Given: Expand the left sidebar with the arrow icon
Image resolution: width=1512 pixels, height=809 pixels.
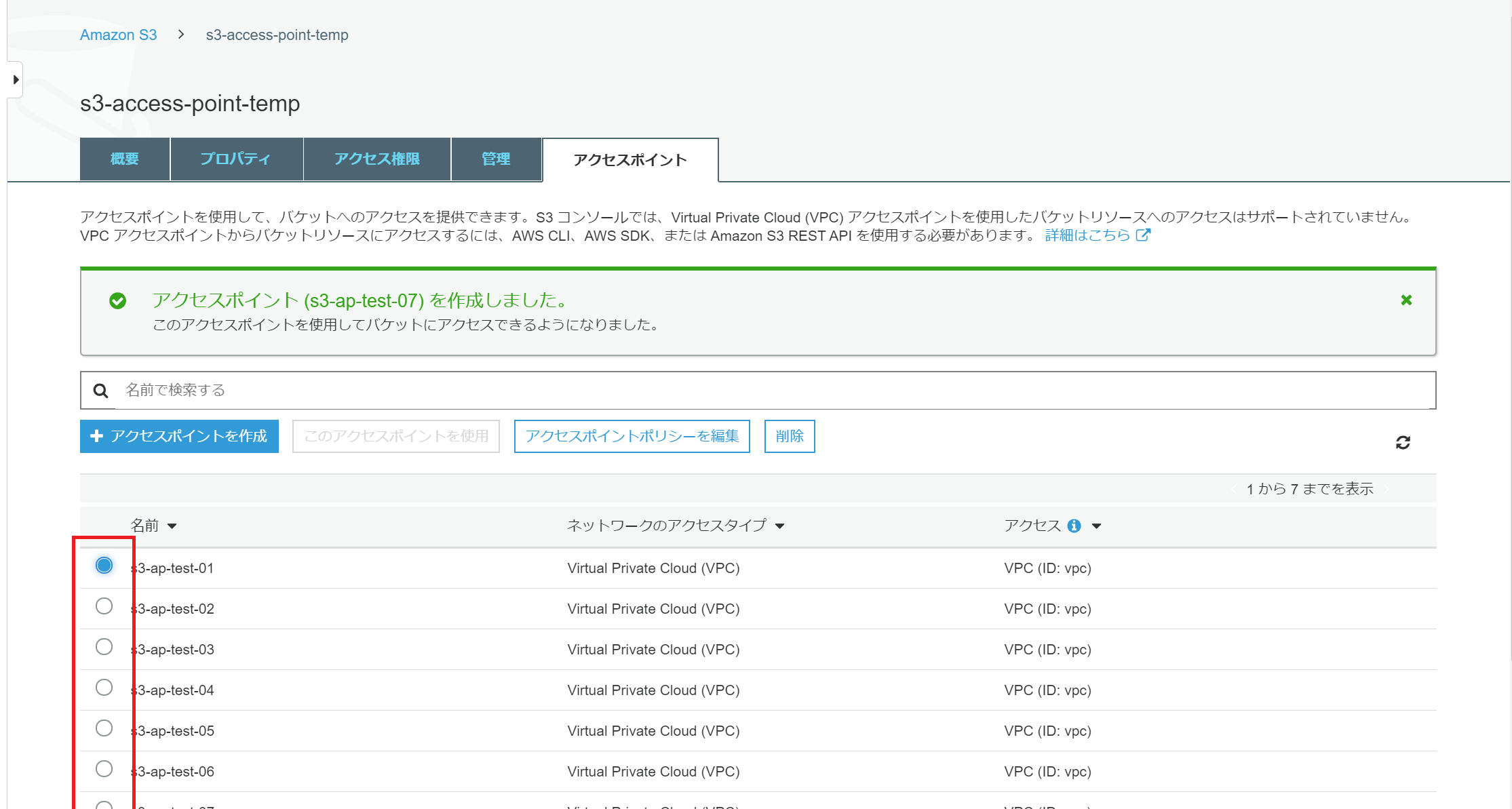Looking at the screenshot, I should click(x=15, y=79).
